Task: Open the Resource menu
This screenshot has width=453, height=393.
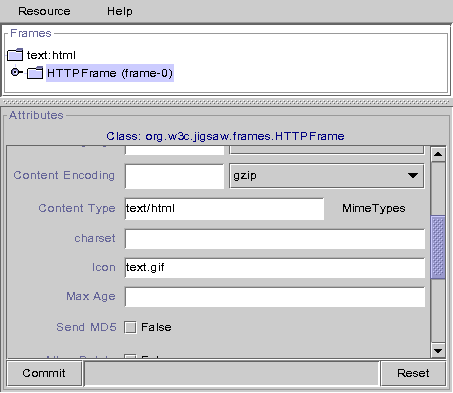Action: point(44,11)
